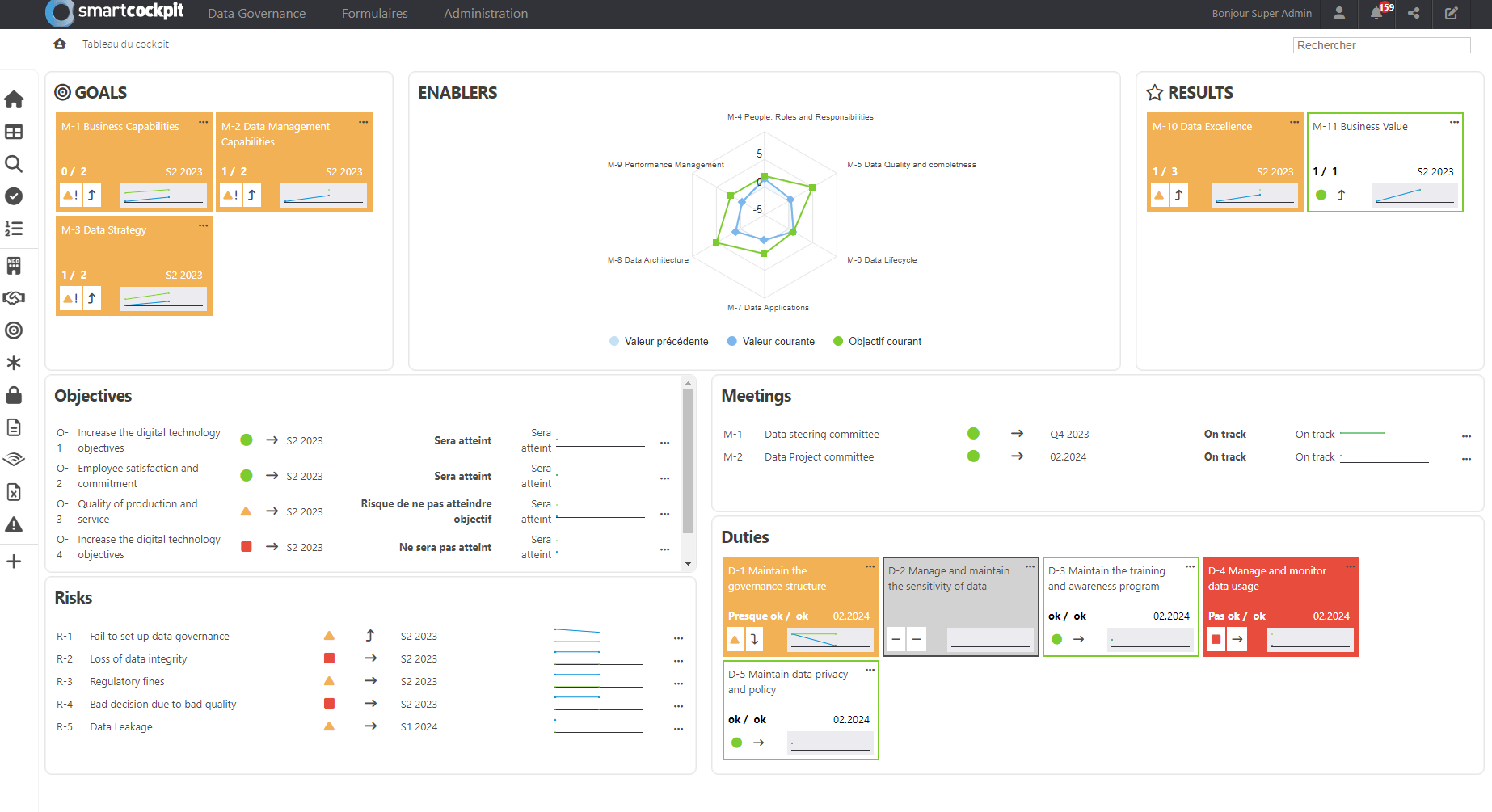
Task: Select the checkmark circle icon in the sidebar
Action: coord(14,196)
